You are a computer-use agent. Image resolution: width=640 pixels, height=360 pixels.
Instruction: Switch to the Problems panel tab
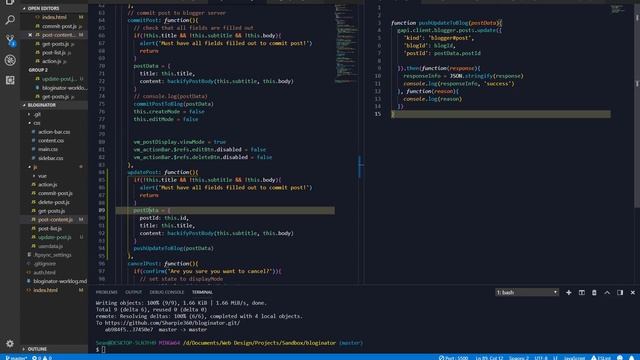pos(107,292)
